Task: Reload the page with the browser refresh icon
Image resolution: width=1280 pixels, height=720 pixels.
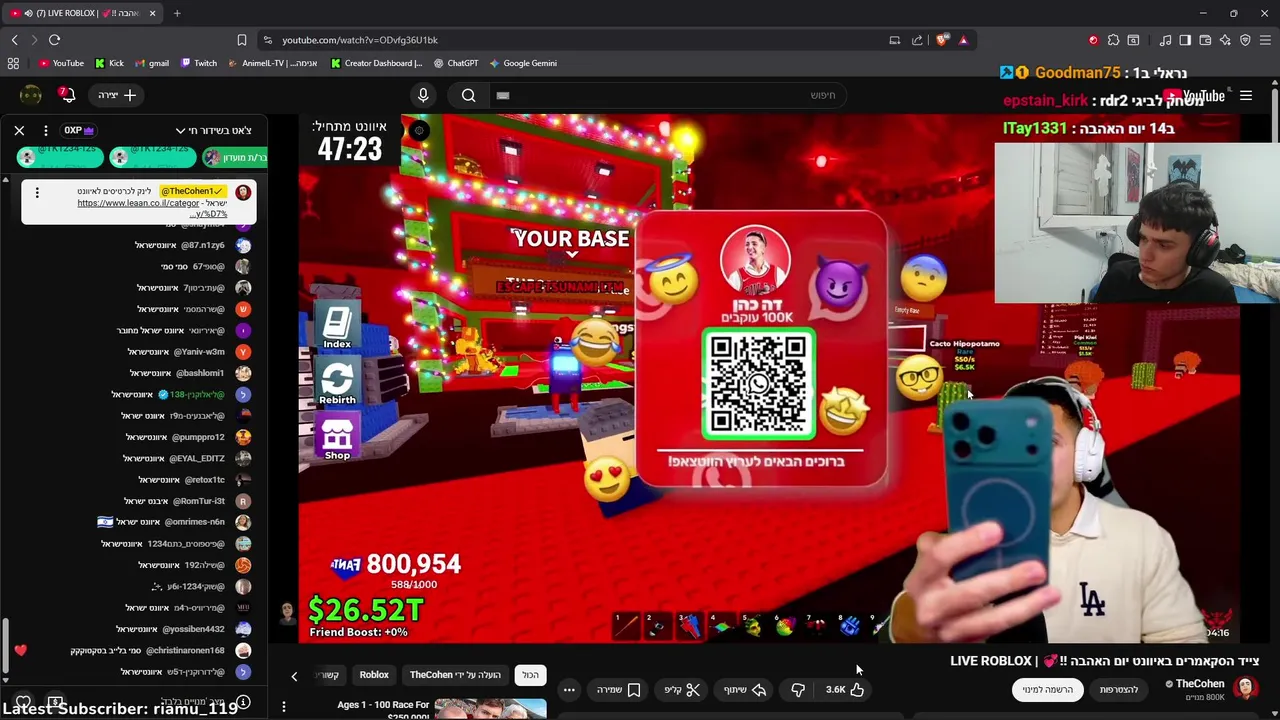Action: pos(54,40)
